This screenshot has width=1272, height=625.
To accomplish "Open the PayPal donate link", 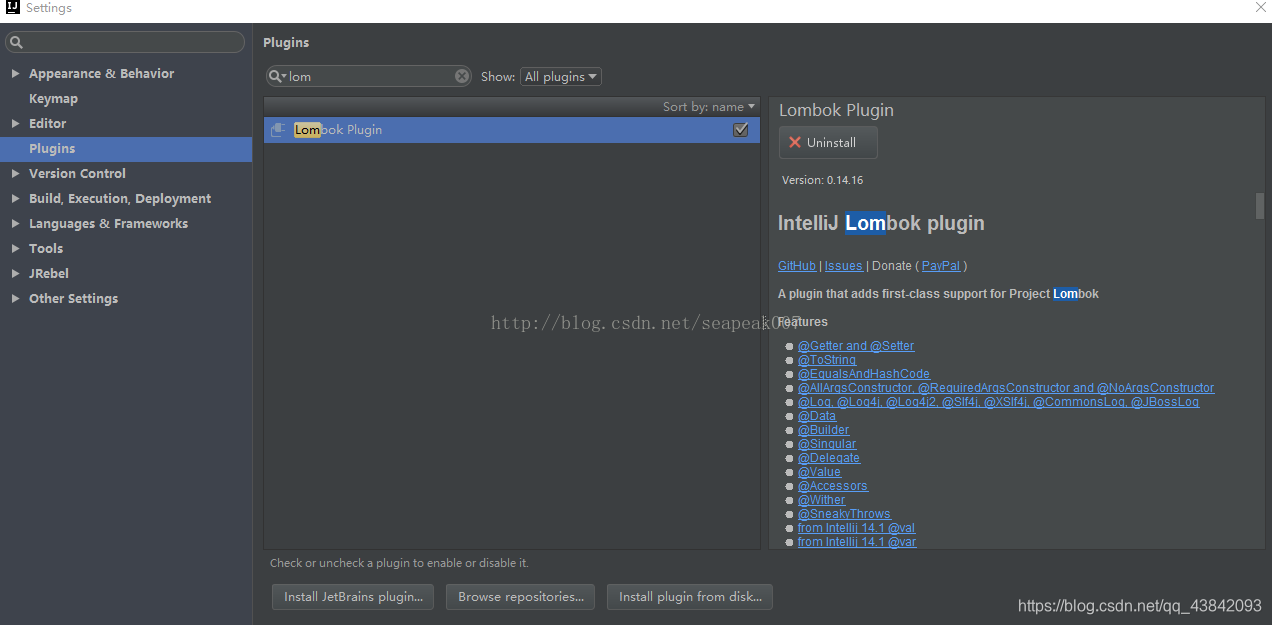I will (941, 266).
